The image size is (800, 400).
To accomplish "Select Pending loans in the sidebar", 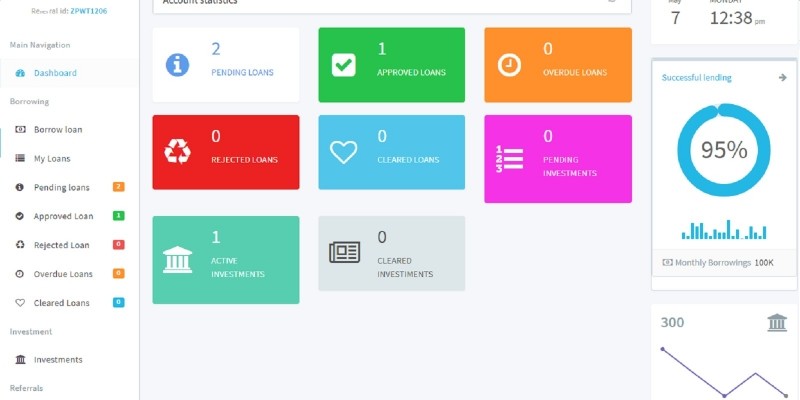I will (61, 187).
